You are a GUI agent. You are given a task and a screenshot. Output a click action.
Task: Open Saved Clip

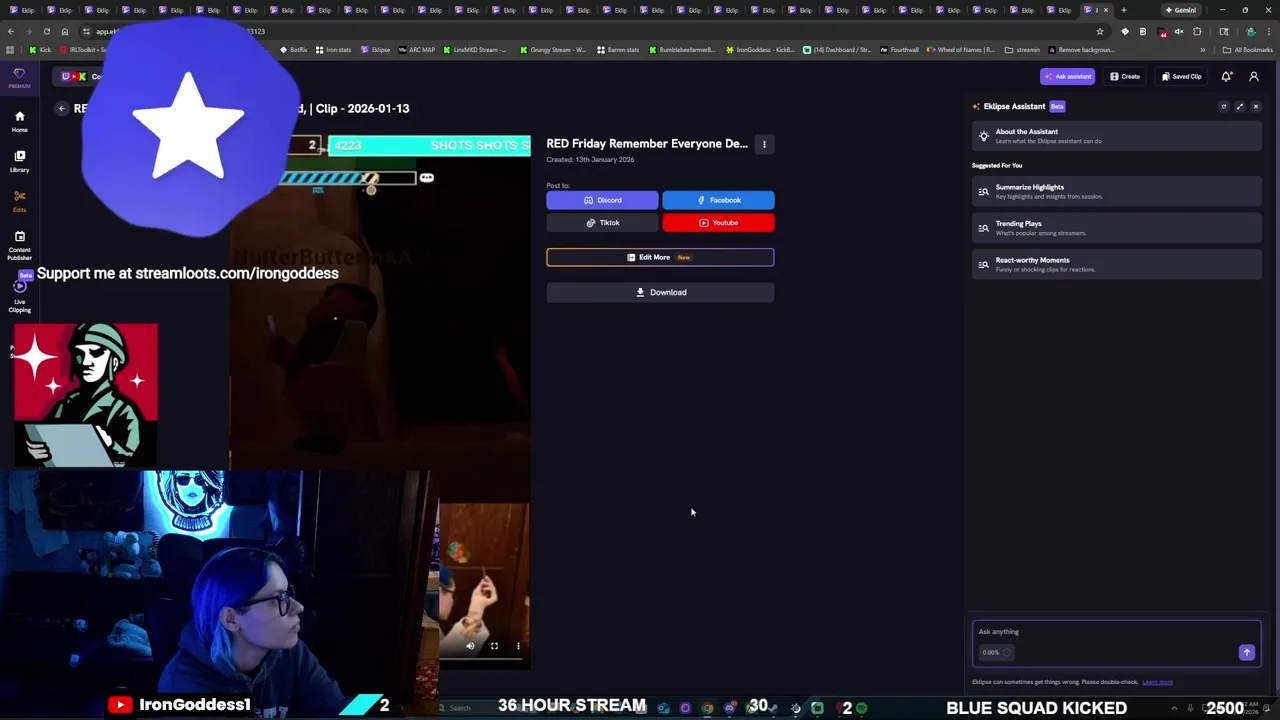tap(1181, 76)
